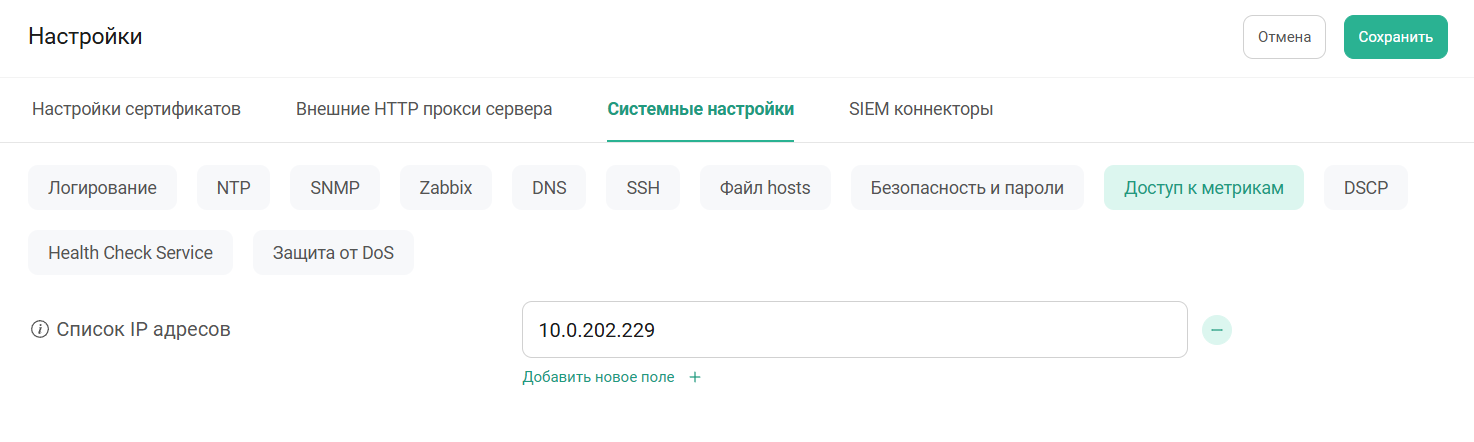1474x442 pixels.
Task: Open the Настройки сертификатов tab
Action: 136,109
